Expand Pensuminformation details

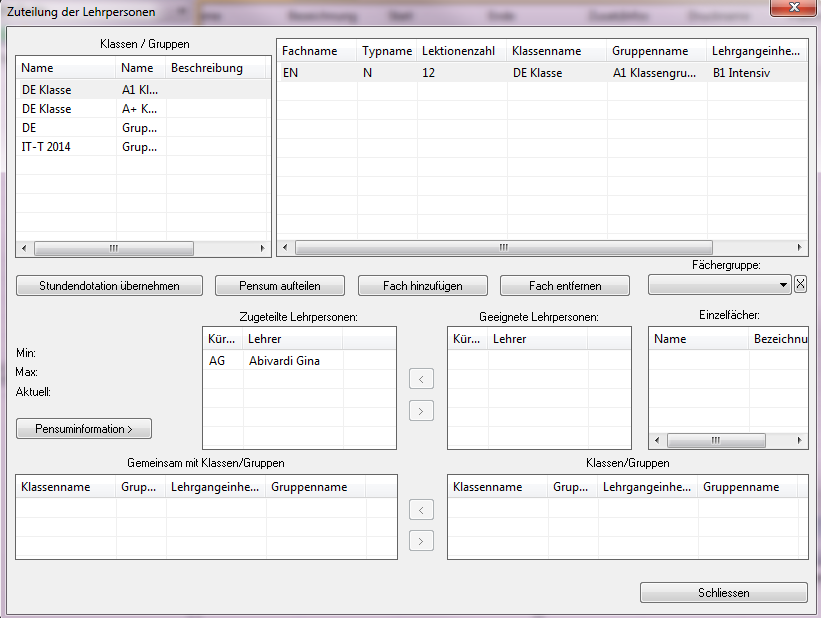click(x=84, y=429)
